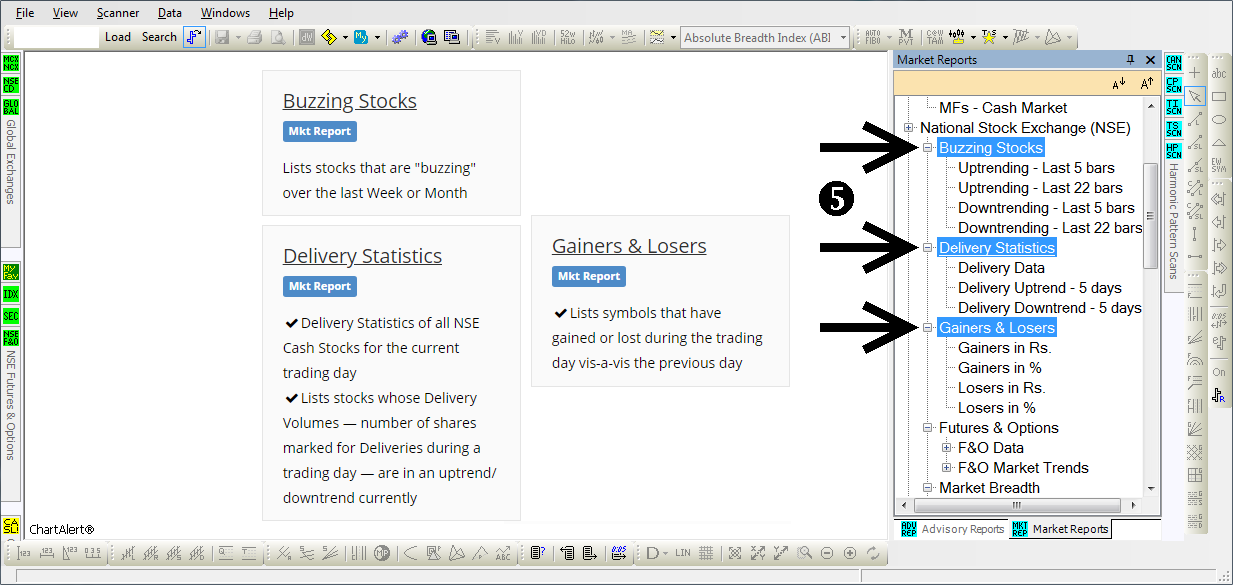1233x585 pixels.
Task: Sort market reports ascending A-down icon
Action: [x=1120, y=84]
